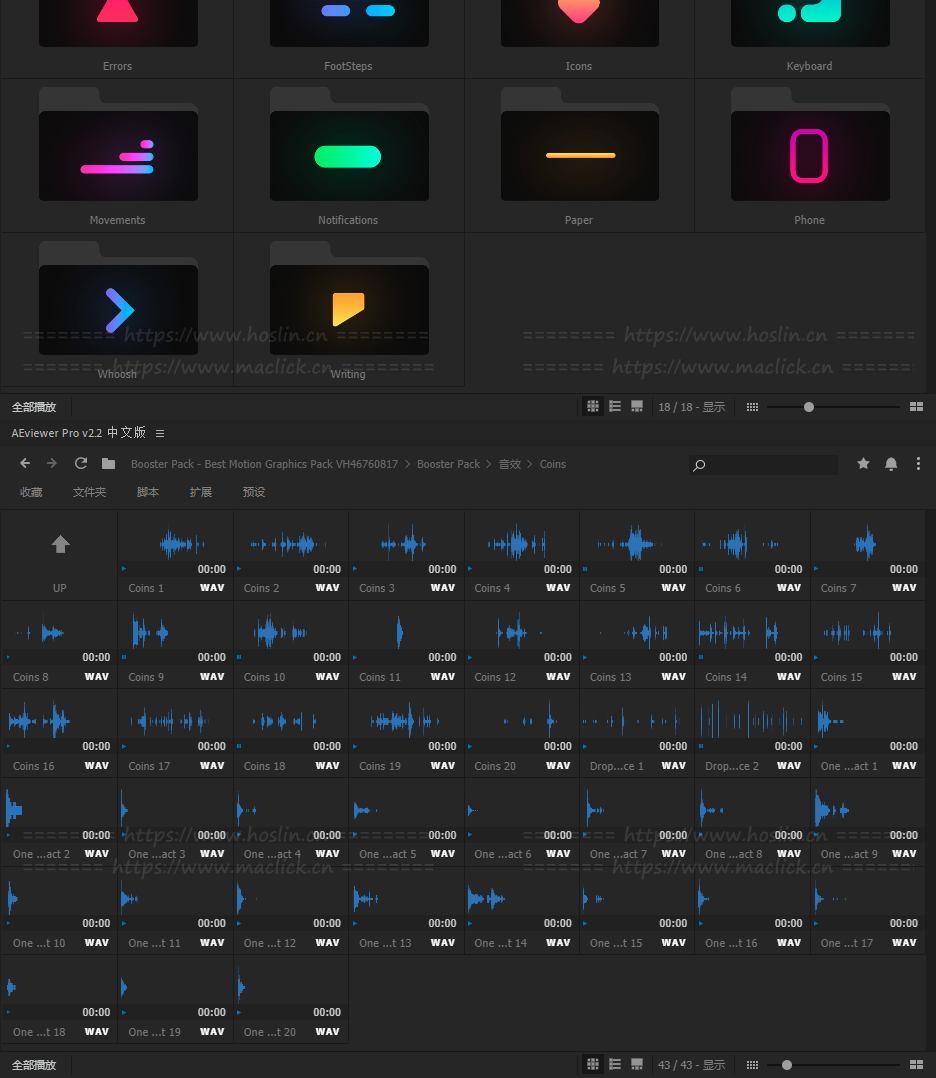Select large preview view in the 43/43 status bar

[637, 1065]
